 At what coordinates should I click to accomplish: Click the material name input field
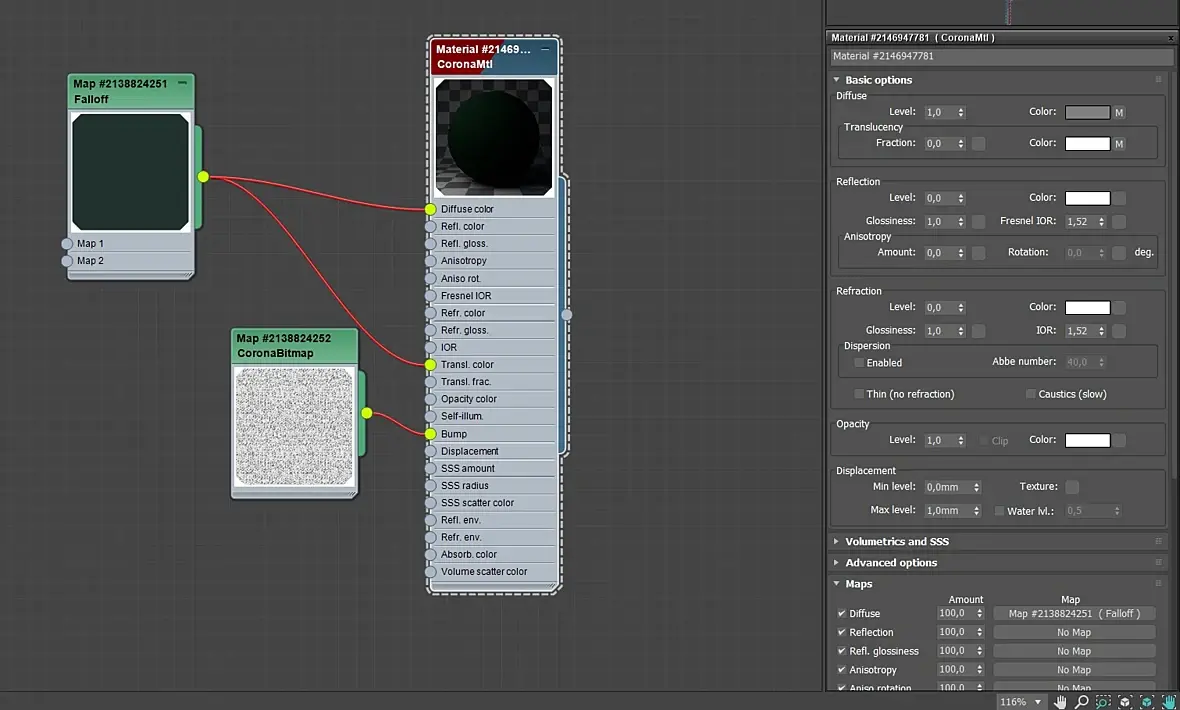998,57
